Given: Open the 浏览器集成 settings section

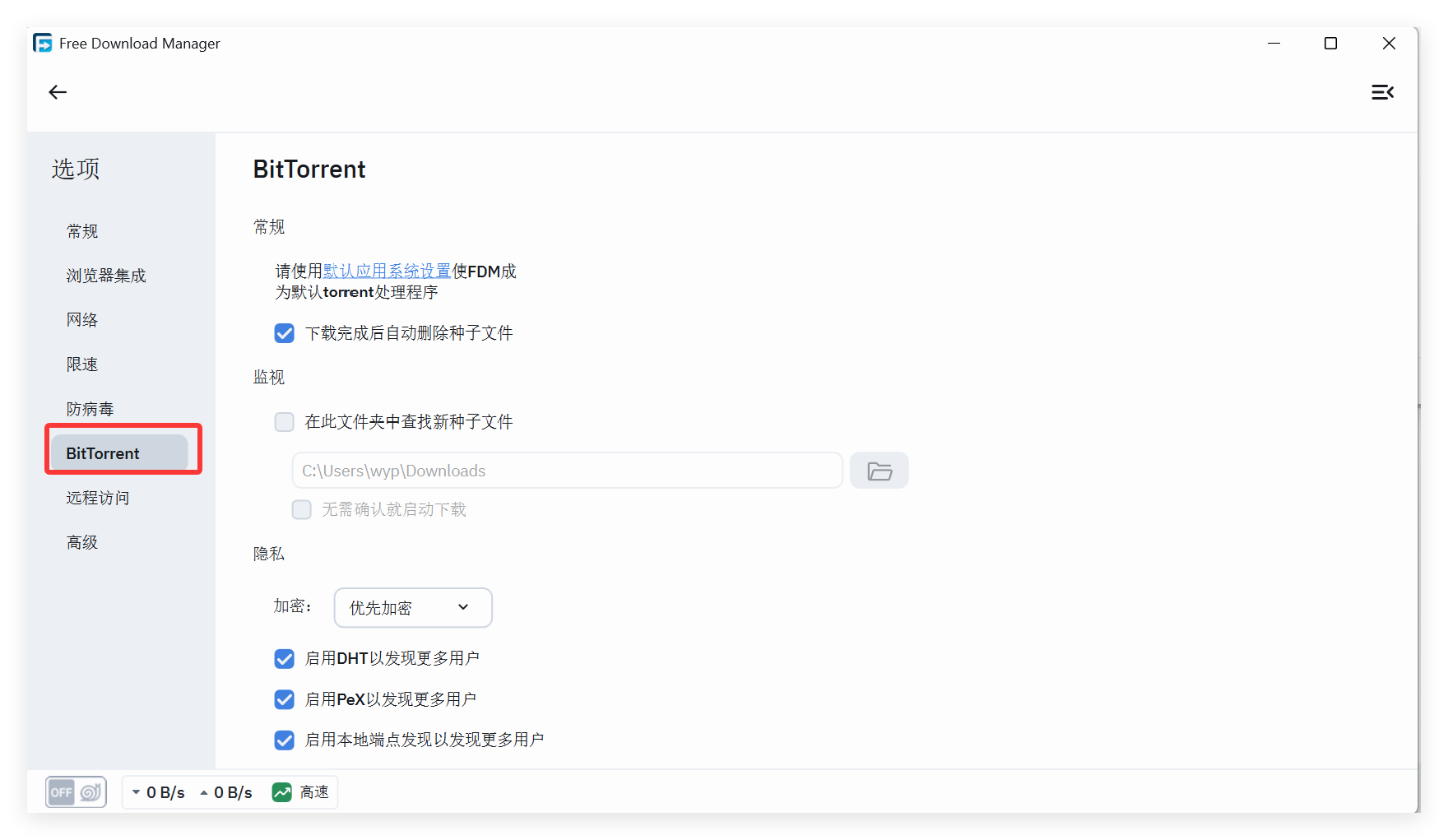Looking at the screenshot, I should (106, 276).
